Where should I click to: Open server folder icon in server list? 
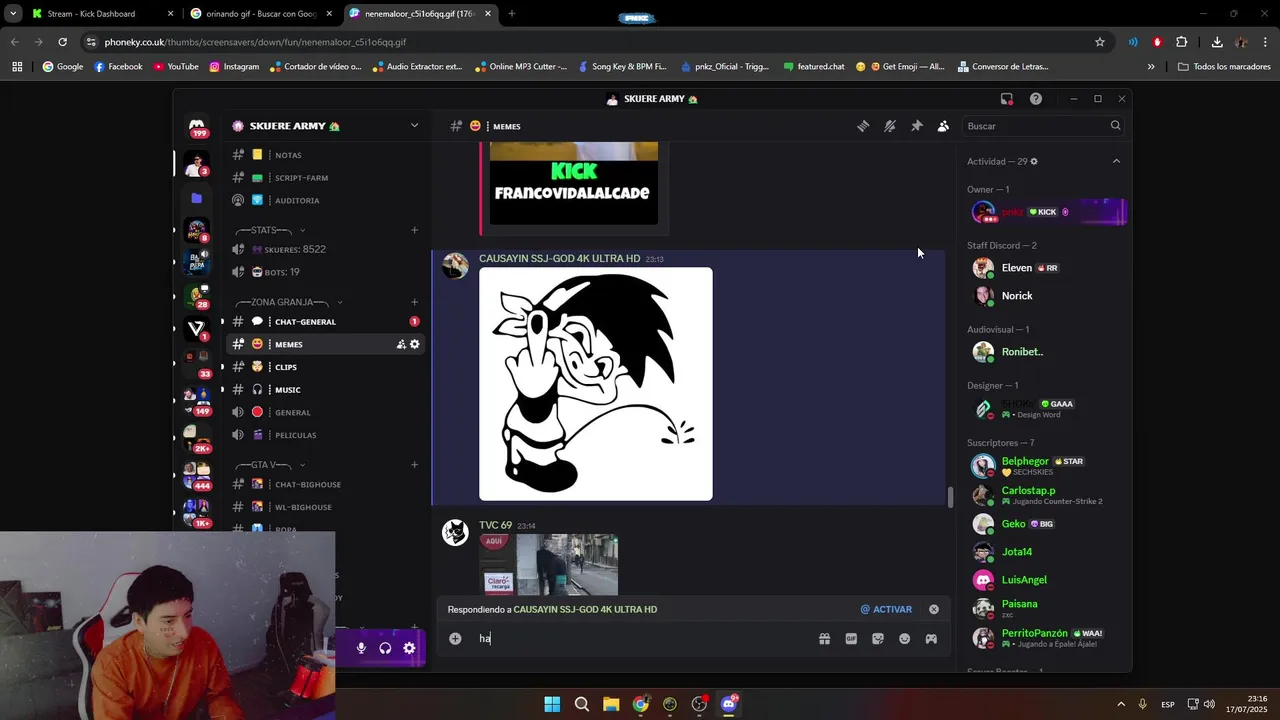pos(197,198)
